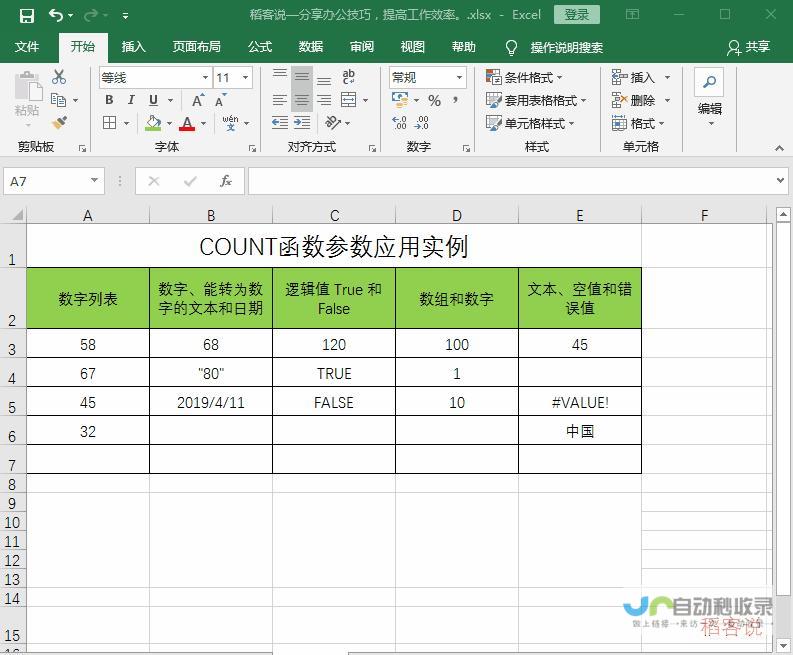Open the number format dropdown 常规

(x=459, y=77)
